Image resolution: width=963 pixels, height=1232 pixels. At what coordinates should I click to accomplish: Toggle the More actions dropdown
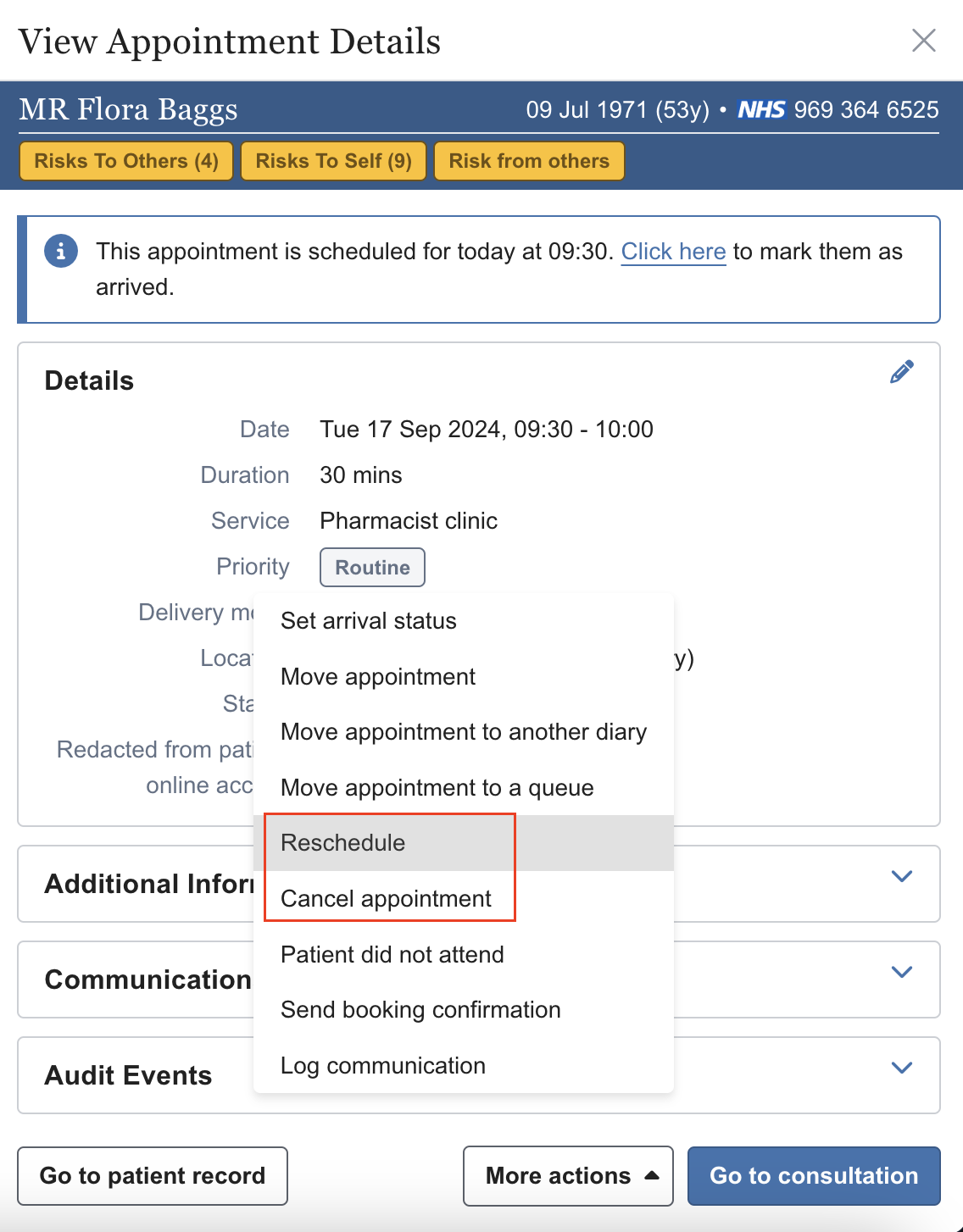pyautogui.click(x=568, y=1176)
